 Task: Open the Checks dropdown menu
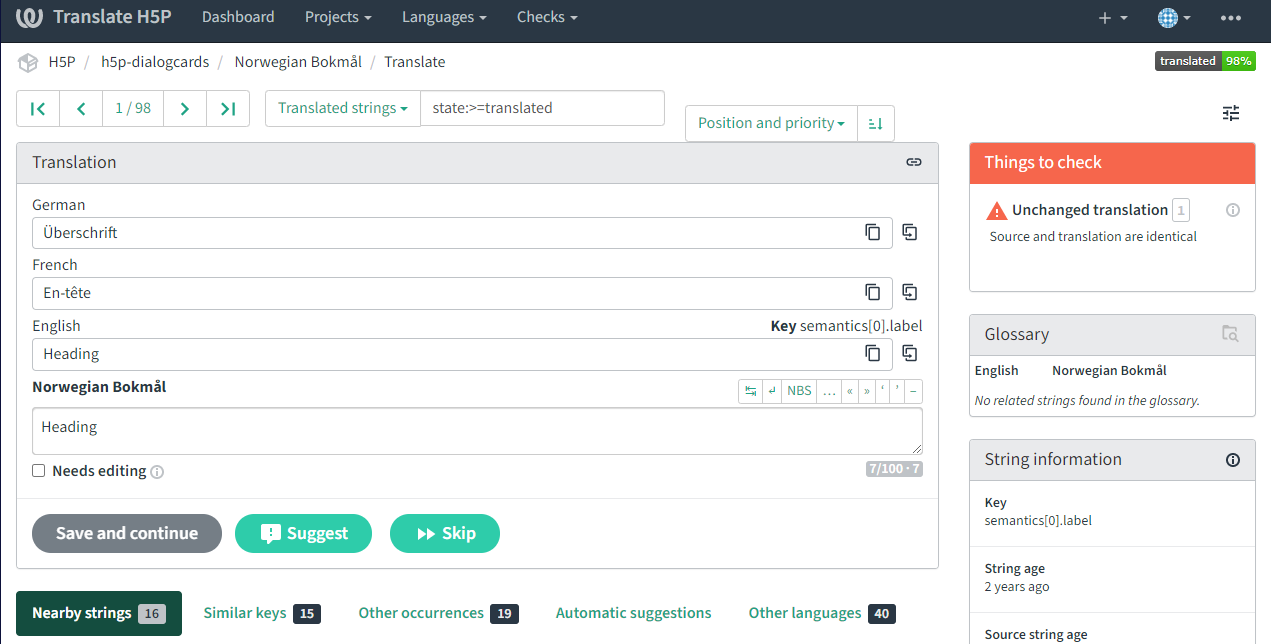point(547,17)
